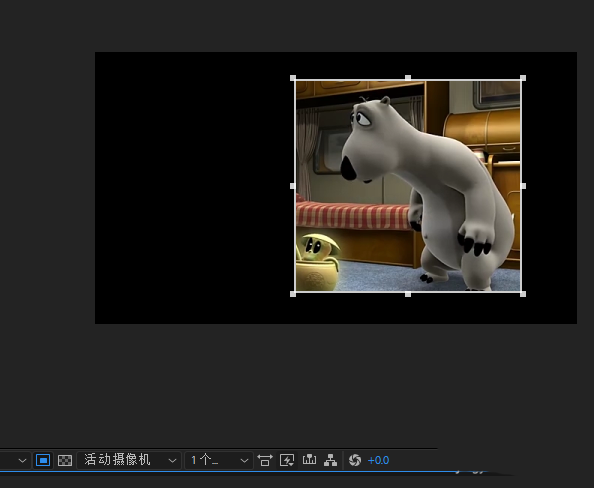The image size is (594, 488).
Task: Open the composition flowchart icon
Action: (330, 460)
